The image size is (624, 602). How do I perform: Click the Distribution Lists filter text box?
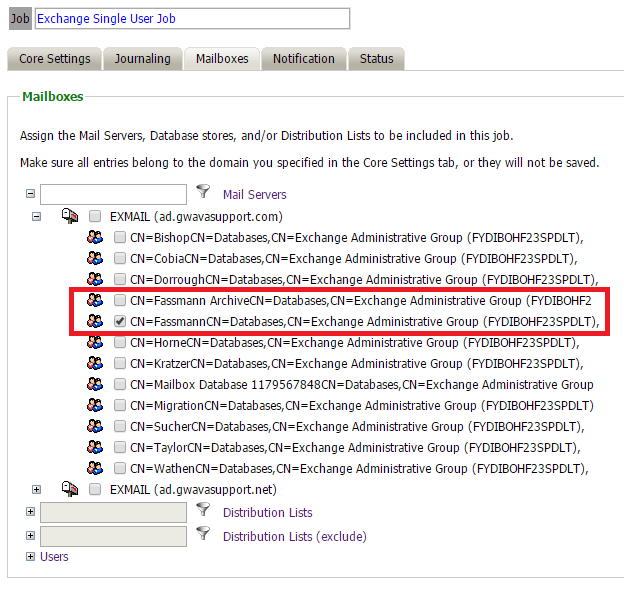click(x=113, y=512)
